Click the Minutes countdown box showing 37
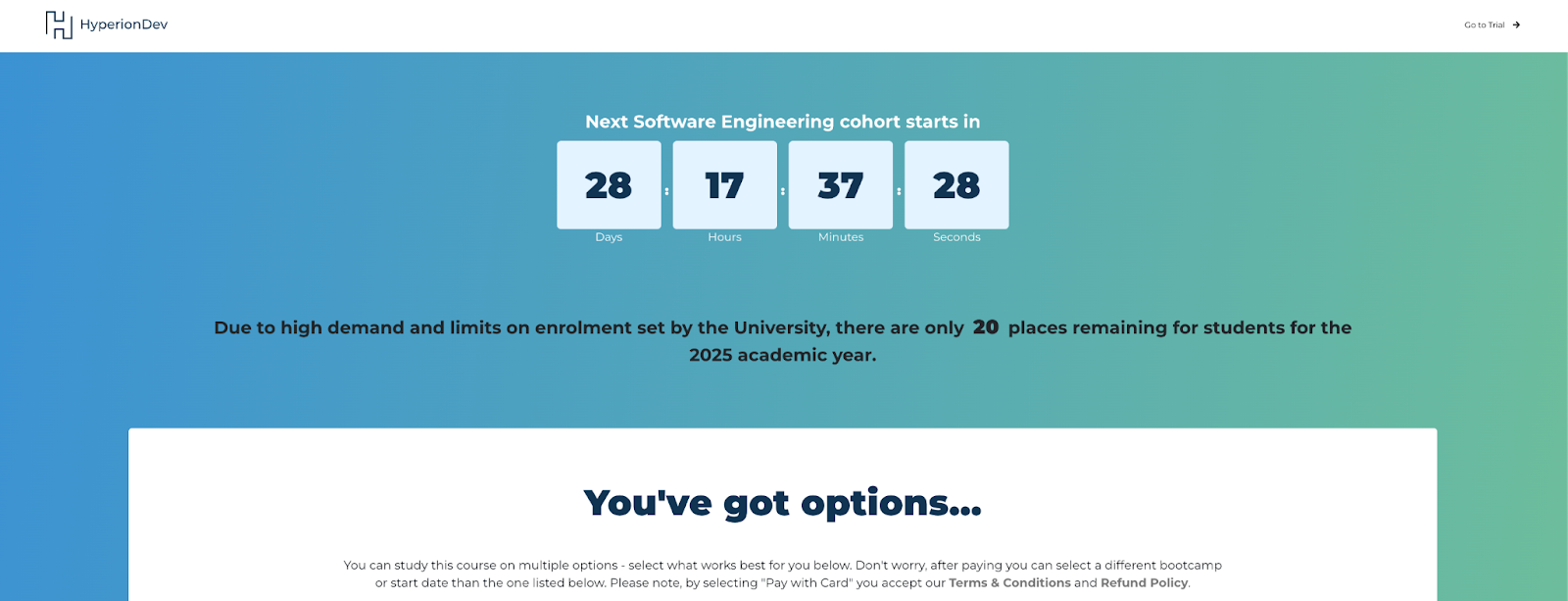This screenshot has width=1568, height=601. [x=840, y=184]
